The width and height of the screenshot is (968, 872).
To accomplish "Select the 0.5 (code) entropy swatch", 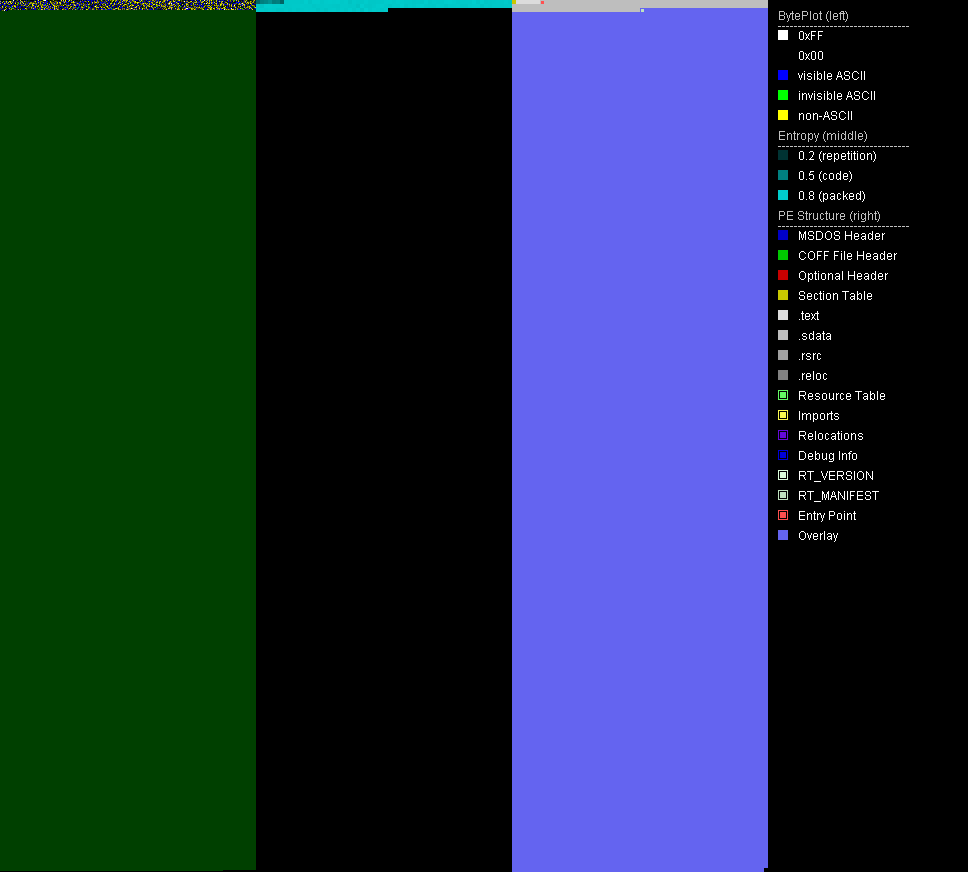I will coord(783,175).
